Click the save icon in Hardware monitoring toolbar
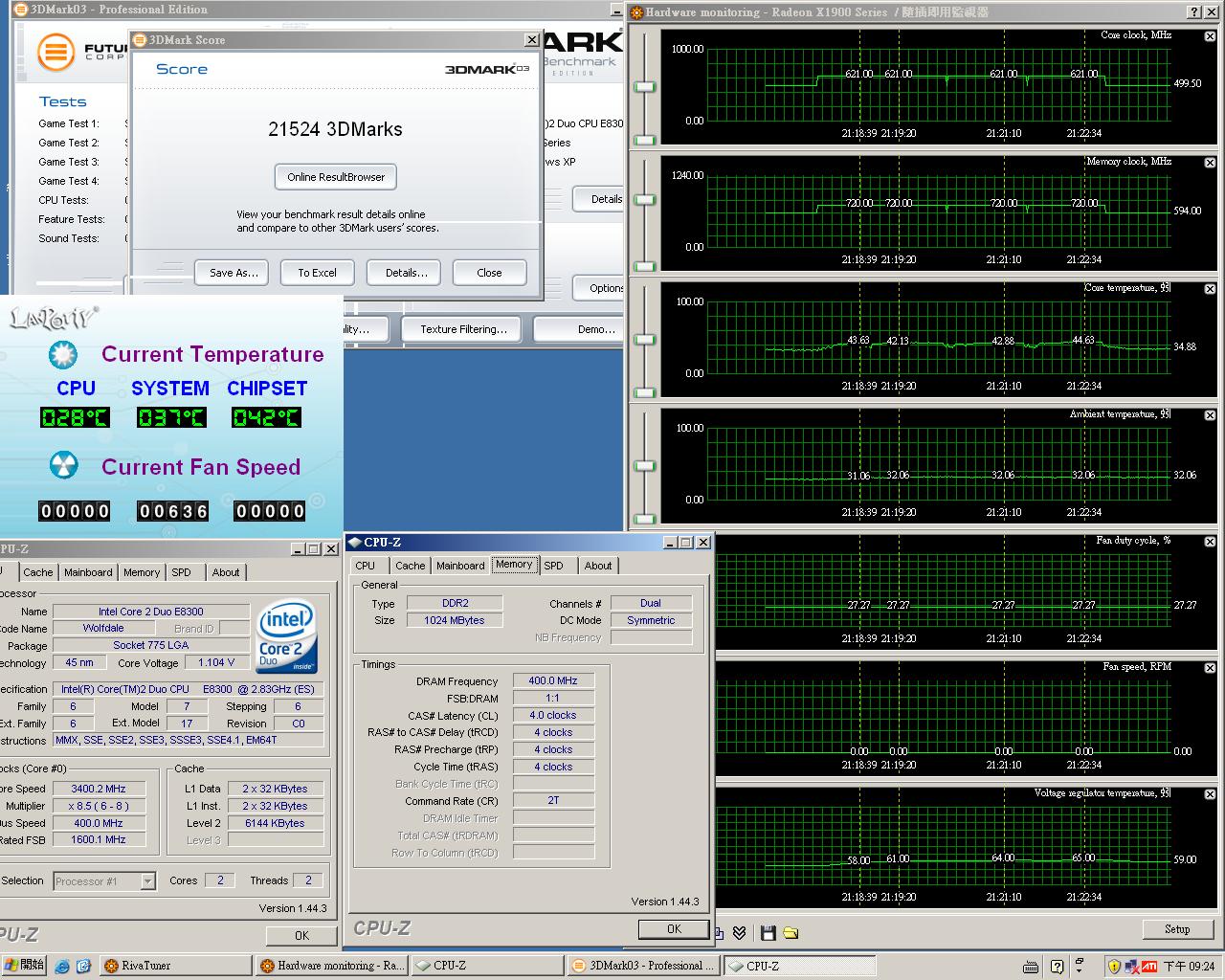 coord(768,932)
